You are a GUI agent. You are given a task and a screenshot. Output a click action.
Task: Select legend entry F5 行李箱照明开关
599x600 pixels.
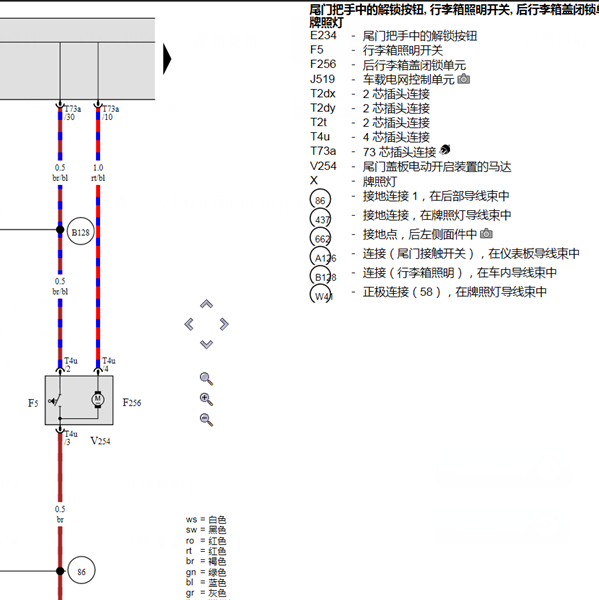click(376, 50)
